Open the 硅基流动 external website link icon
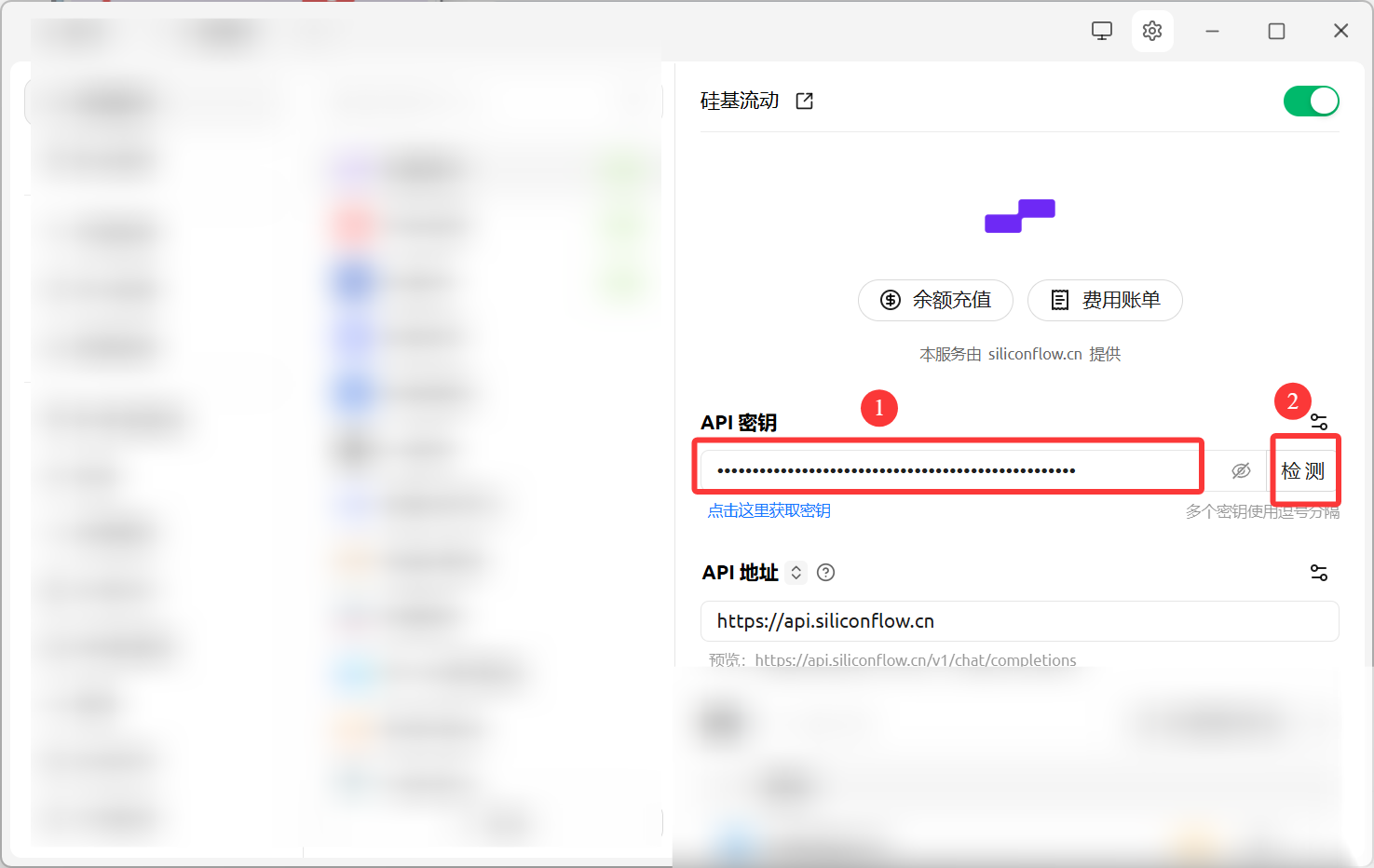The height and width of the screenshot is (868, 1374). pyautogui.click(x=805, y=101)
